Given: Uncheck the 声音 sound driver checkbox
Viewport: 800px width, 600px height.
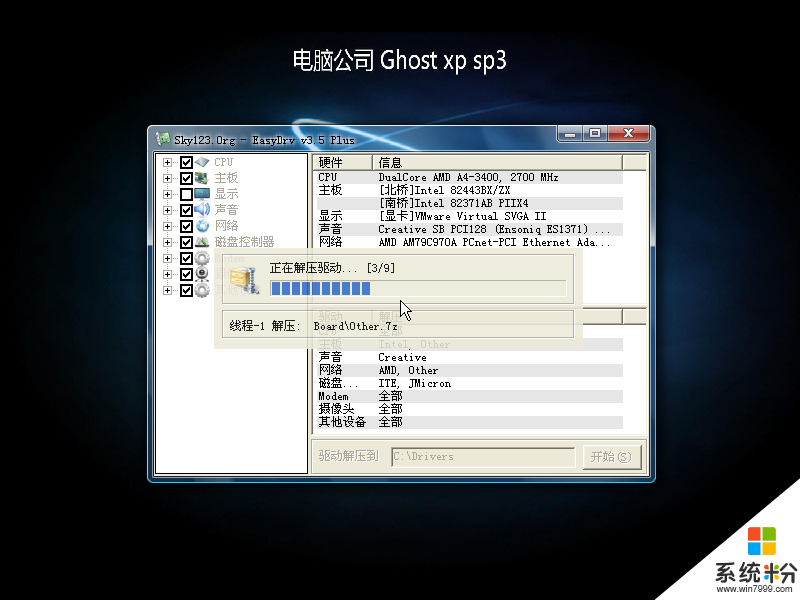Looking at the screenshot, I should [x=186, y=210].
